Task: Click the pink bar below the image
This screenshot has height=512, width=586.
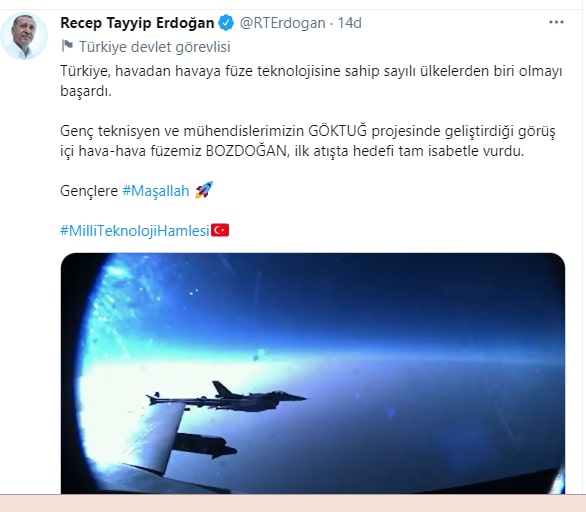Action: (293, 503)
